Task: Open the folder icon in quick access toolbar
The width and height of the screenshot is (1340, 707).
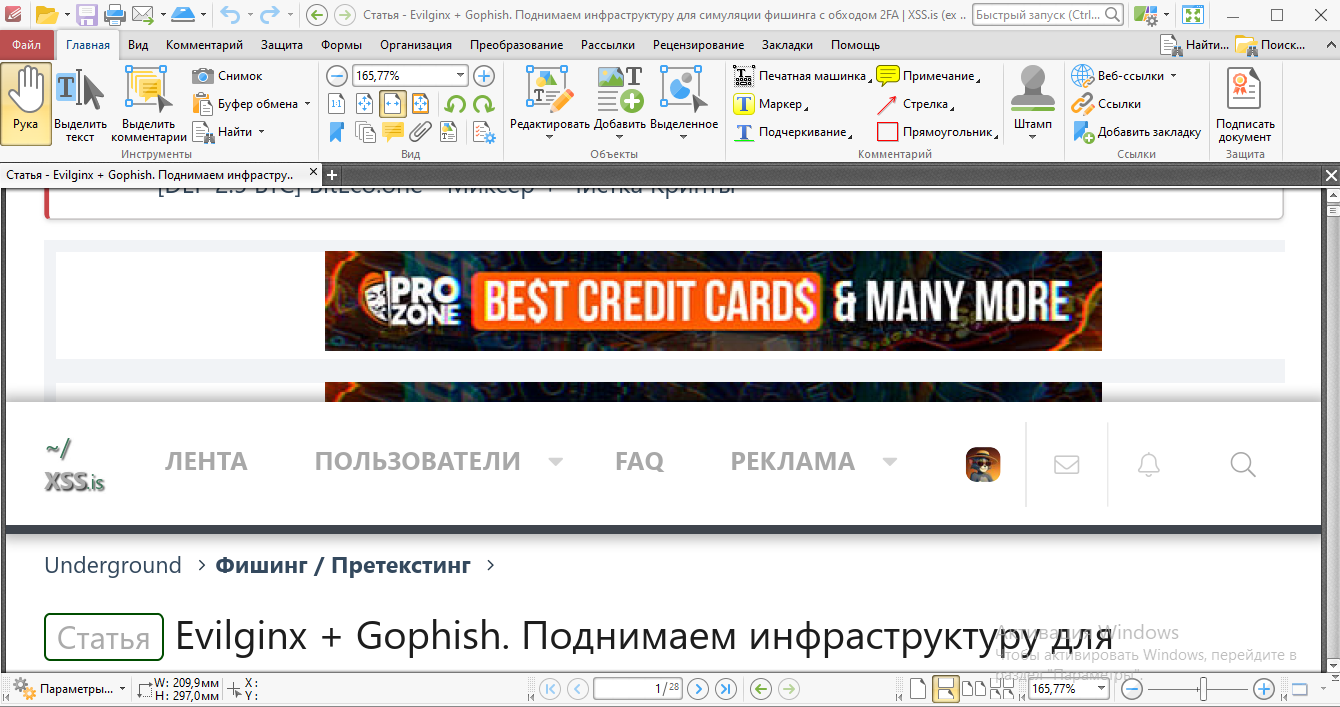Action: pos(47,15)
